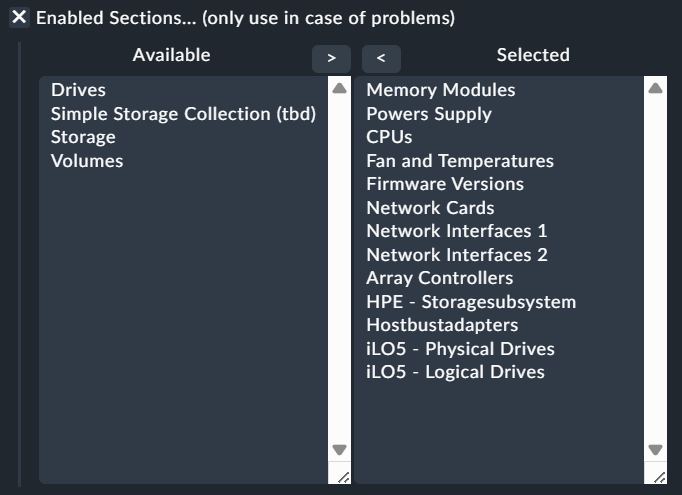
Task: Choose Fan and Temperatures entry
Action: 460,161
